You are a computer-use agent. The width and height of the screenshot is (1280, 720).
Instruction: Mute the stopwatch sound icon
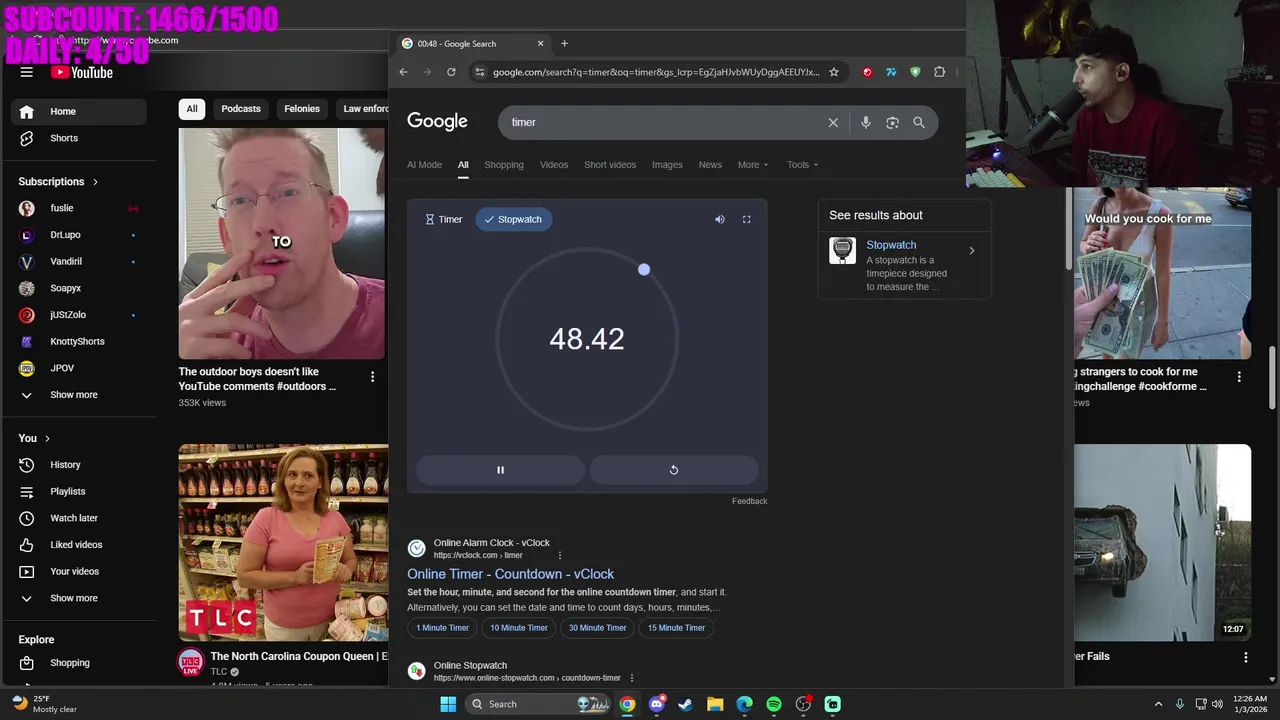pos(719,219)
